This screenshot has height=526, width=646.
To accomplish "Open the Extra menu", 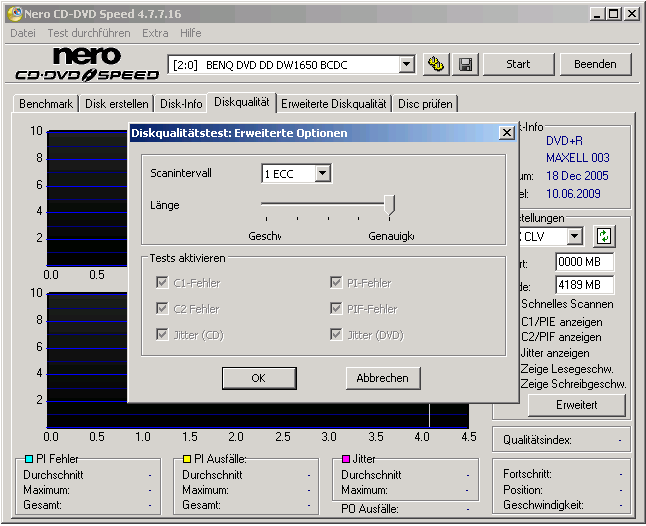I will [x=155, y=33].
